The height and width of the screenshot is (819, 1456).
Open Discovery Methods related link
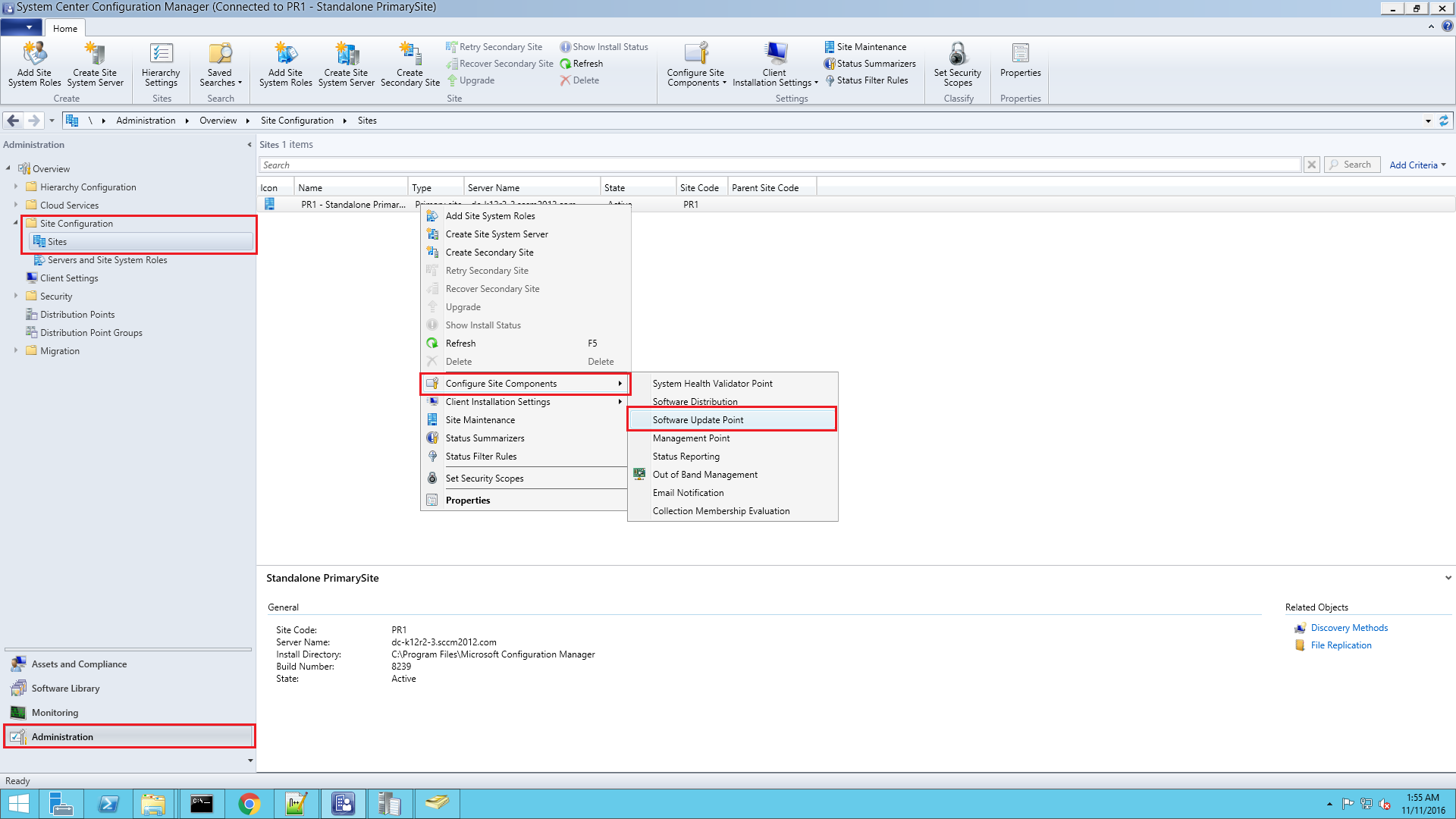coord(1349,628)
